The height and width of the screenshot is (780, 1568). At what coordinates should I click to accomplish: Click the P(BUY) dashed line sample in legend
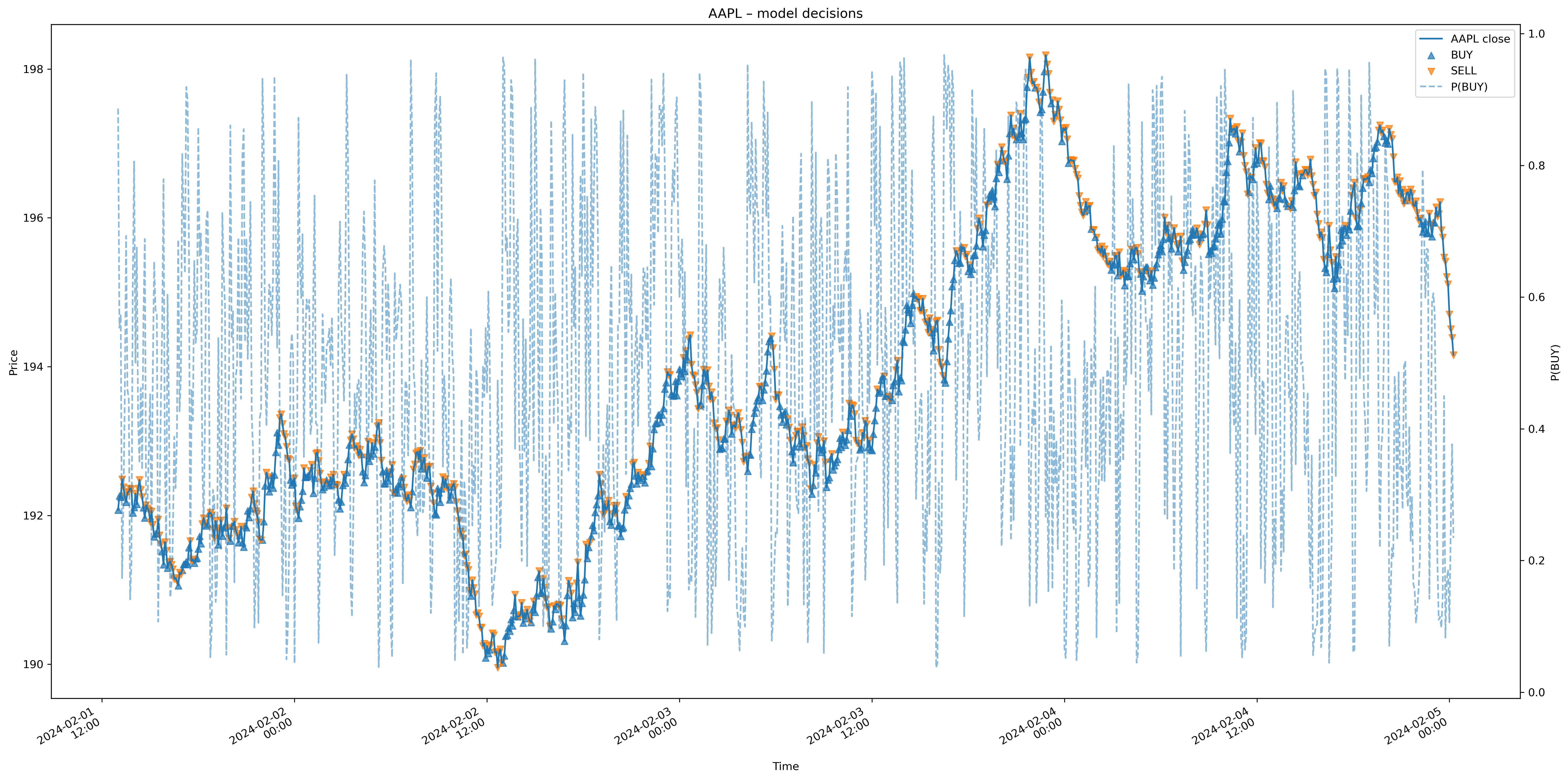point(1431,87)
